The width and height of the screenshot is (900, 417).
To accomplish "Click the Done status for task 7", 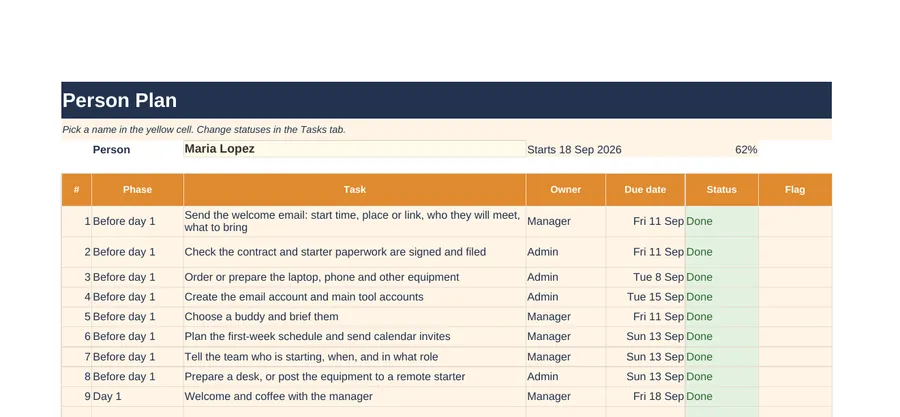I will (721, 357).
